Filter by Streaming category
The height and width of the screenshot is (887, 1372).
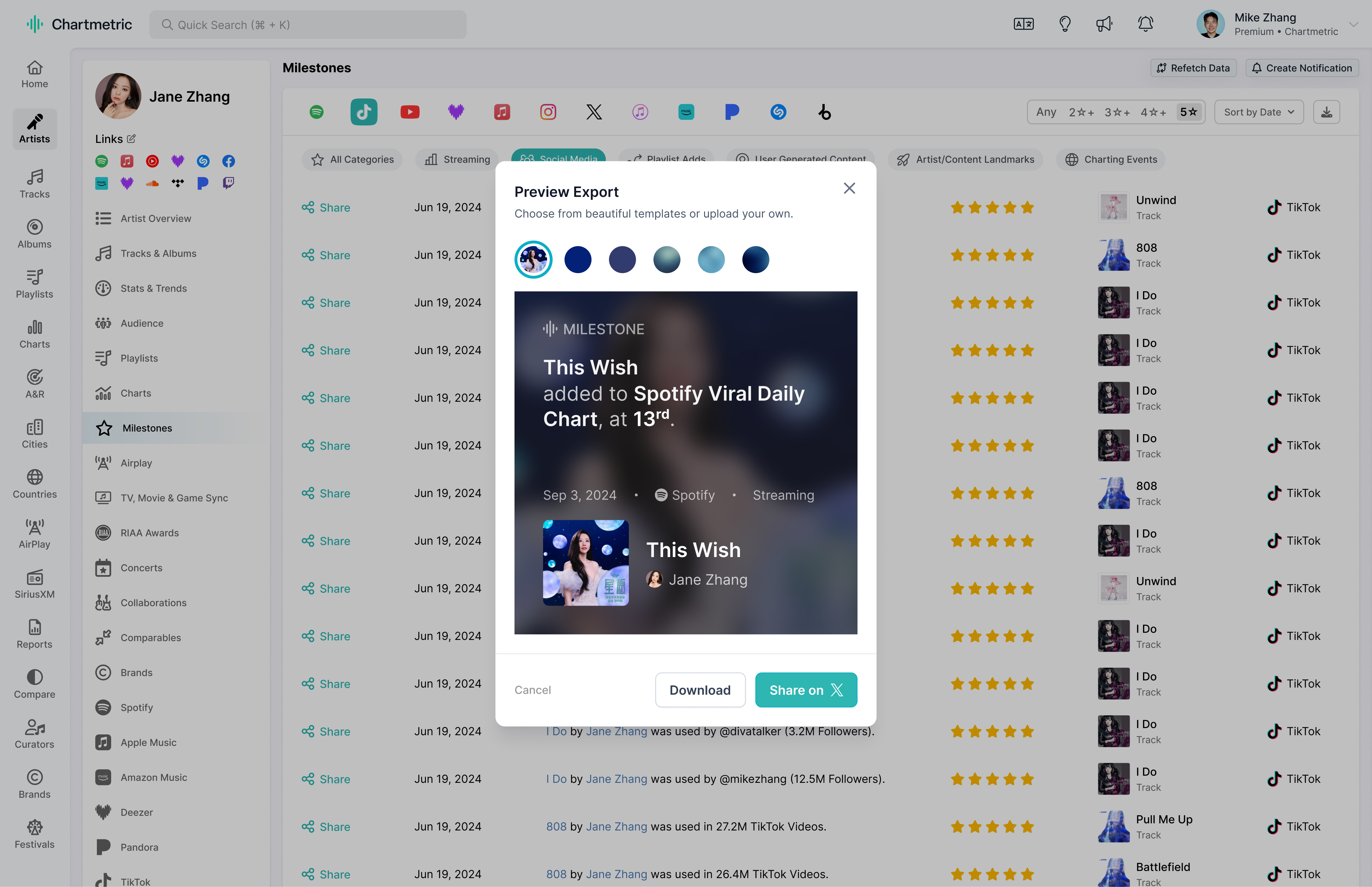[x=457, y=159]
